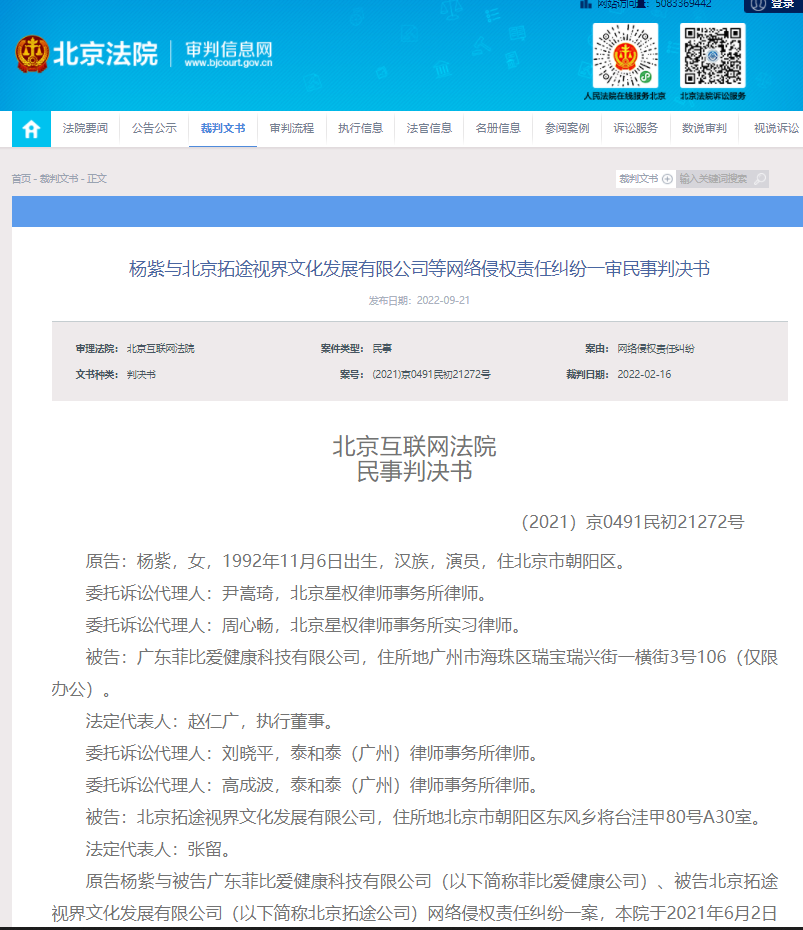Open the 执行信息 navigation item
803x930 pixels.
pyautogui.click(x=360, y=129)
